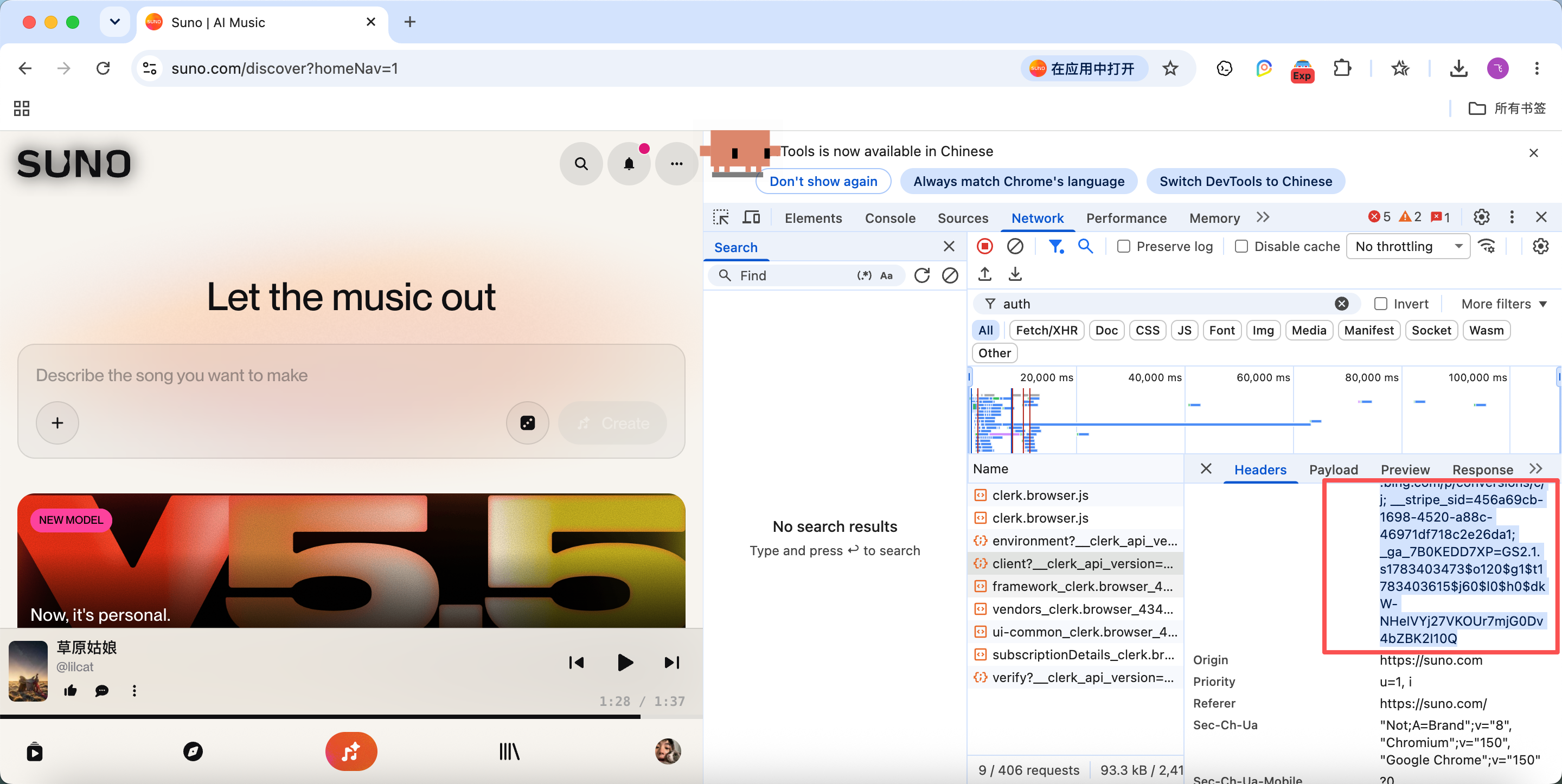The height and width of the screenshot is (784, 1562).
Task: Open the @lilcat artist link
Action: coord(75,667)
